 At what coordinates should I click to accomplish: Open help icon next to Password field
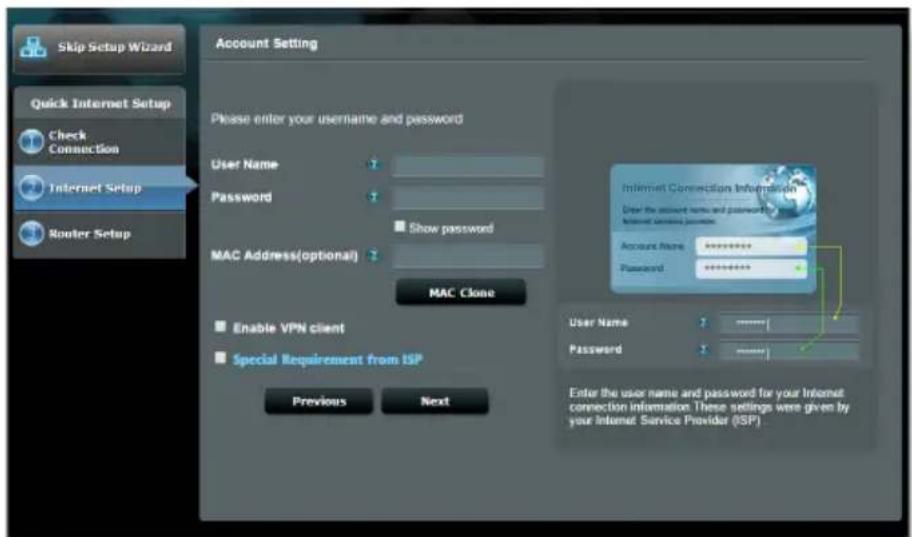pyautogui.click(x=374, y=197)
